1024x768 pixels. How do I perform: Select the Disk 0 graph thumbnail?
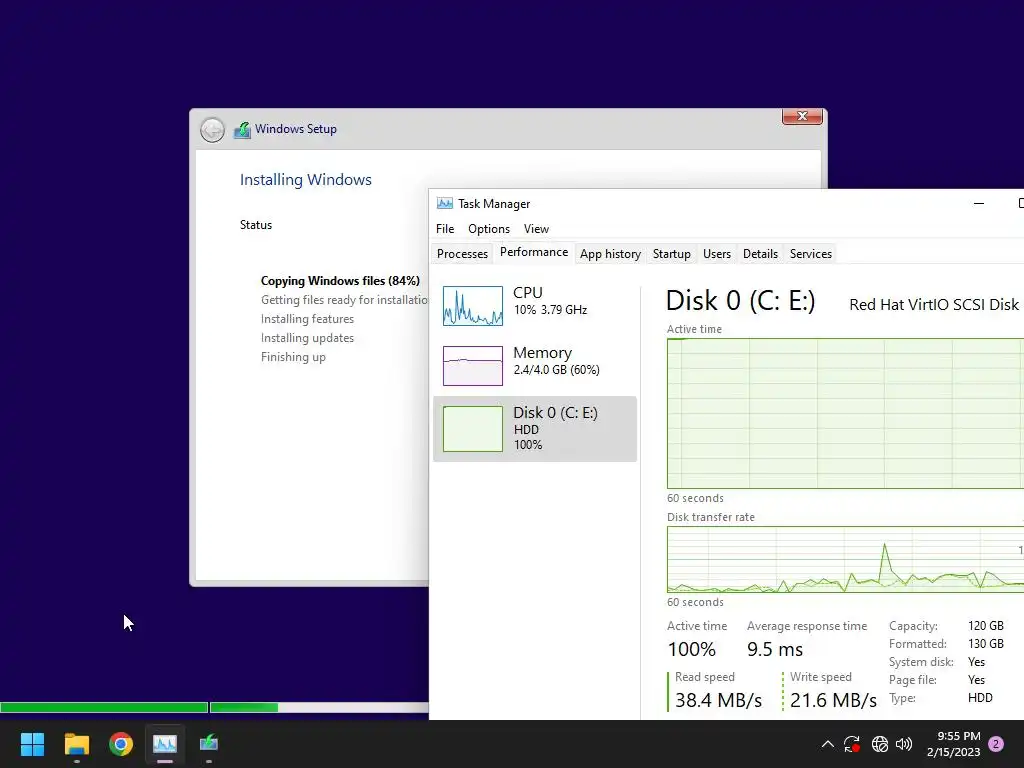473,428
